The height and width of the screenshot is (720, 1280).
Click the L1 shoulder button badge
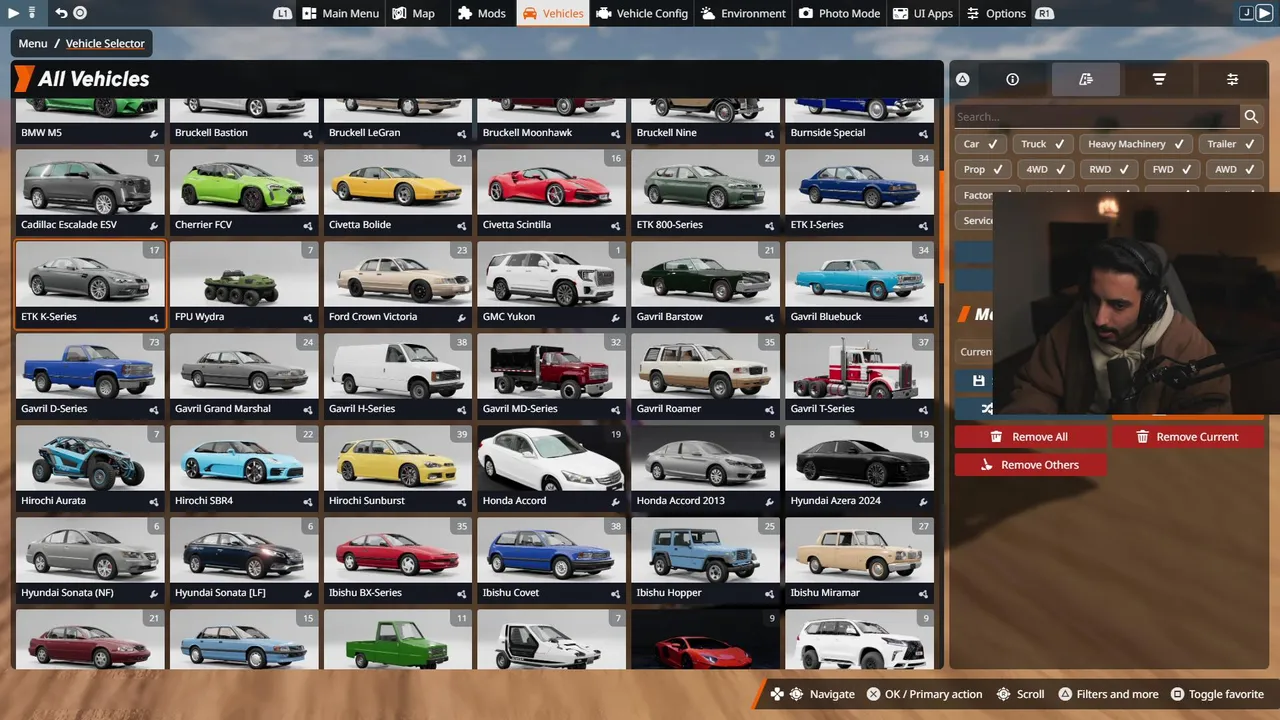(282, 13)
